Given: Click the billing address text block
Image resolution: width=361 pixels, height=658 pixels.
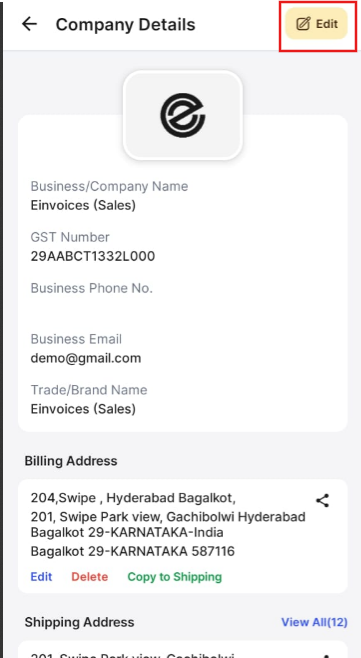Looking at the screenshot, I should 168,524.
